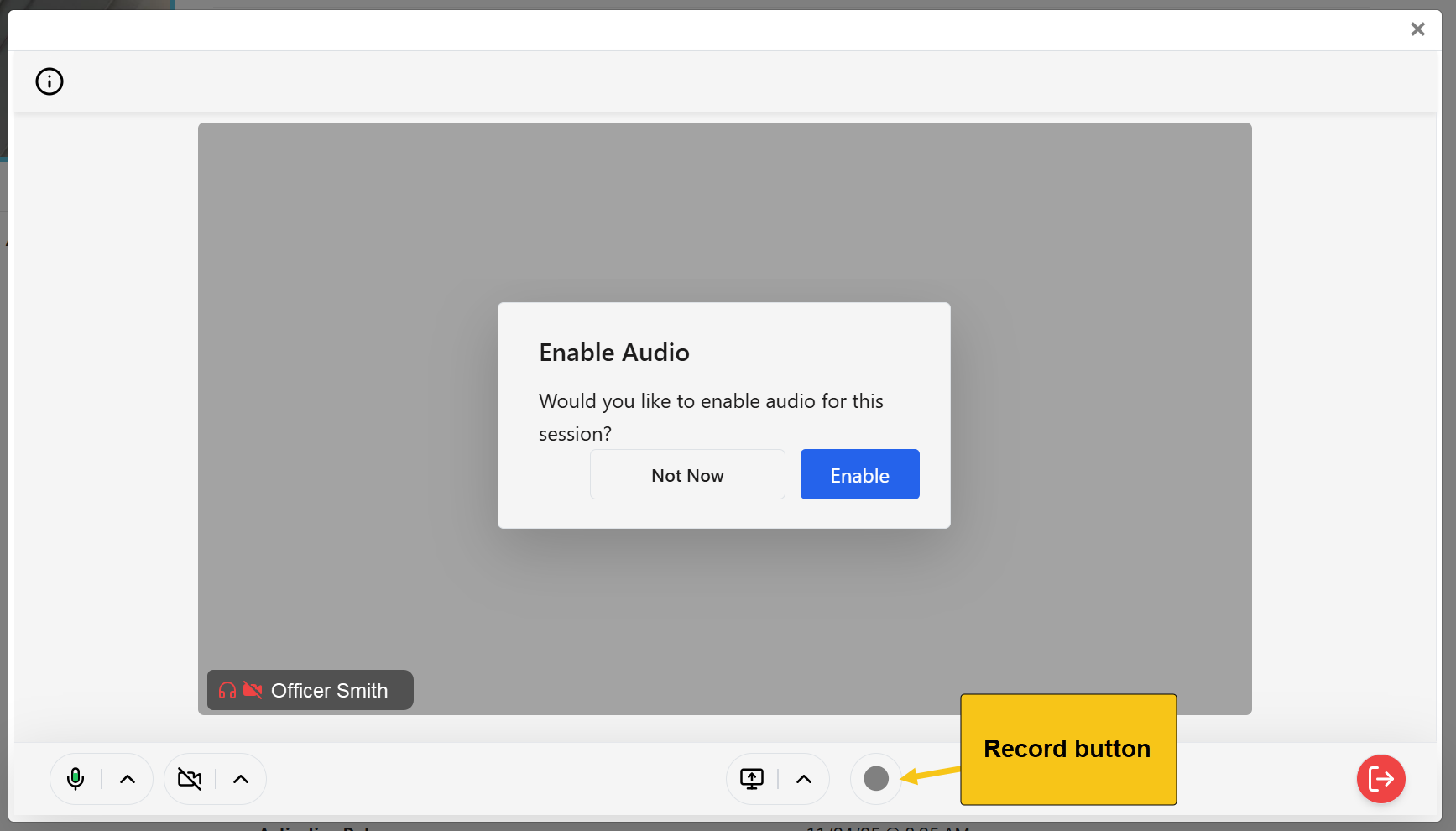Click the gray video tile background
This screenshot has width=1456, height=831.
(x=722, y=201)
